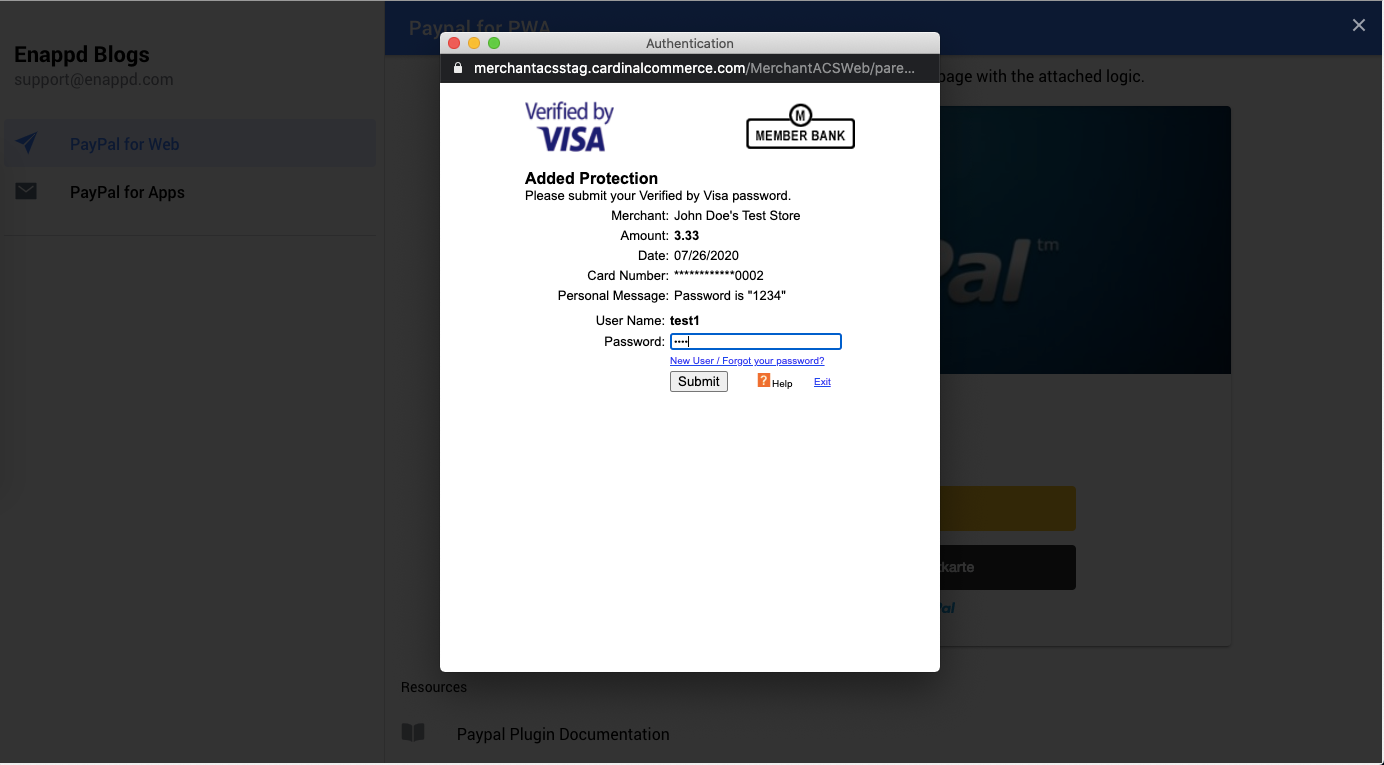Click the 'Added Protection' heading
Image resolution: width=1384 pixels, height=765 pixels.
591,178
